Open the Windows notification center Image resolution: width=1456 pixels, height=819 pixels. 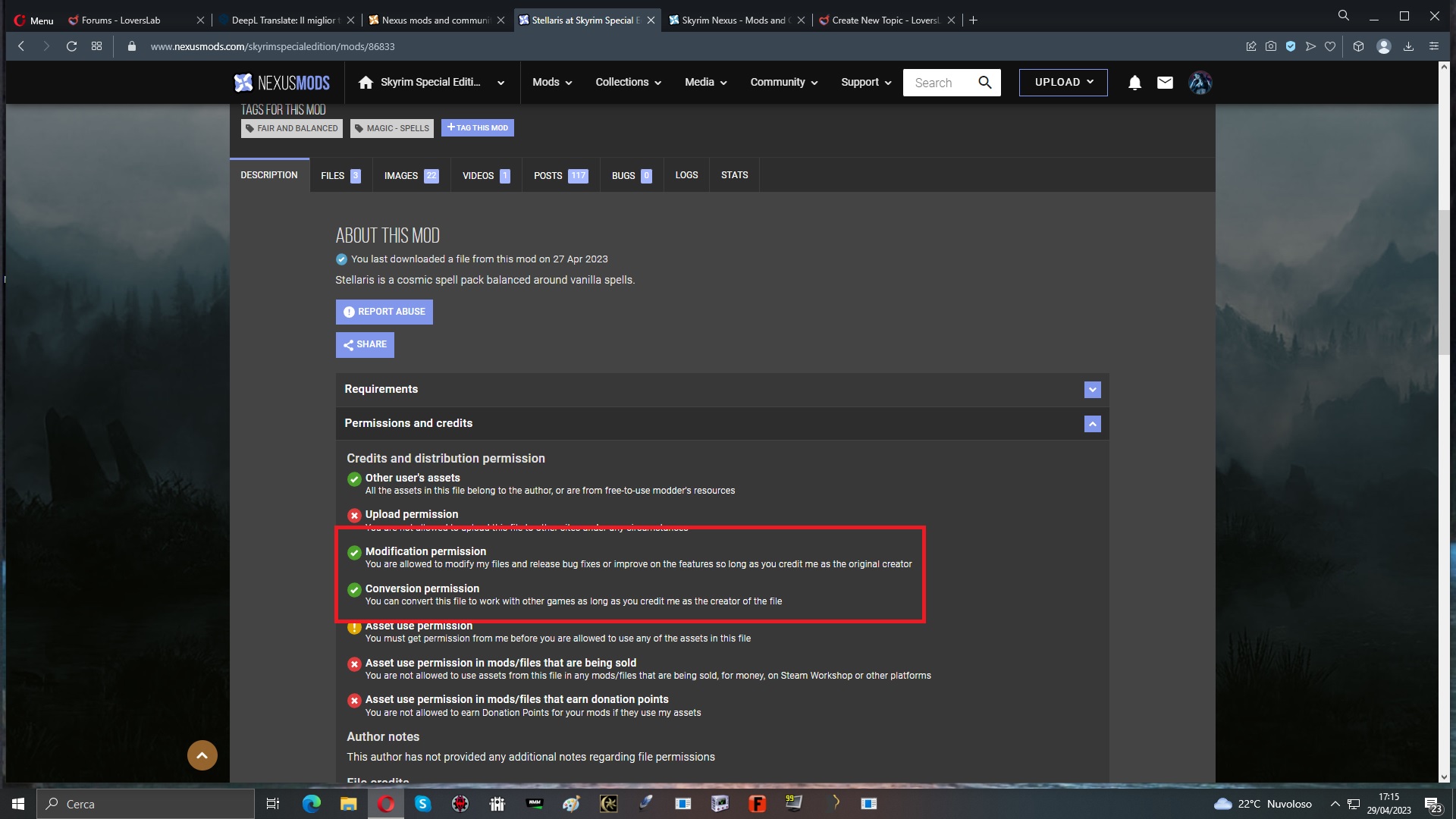tap(1432, 805)
